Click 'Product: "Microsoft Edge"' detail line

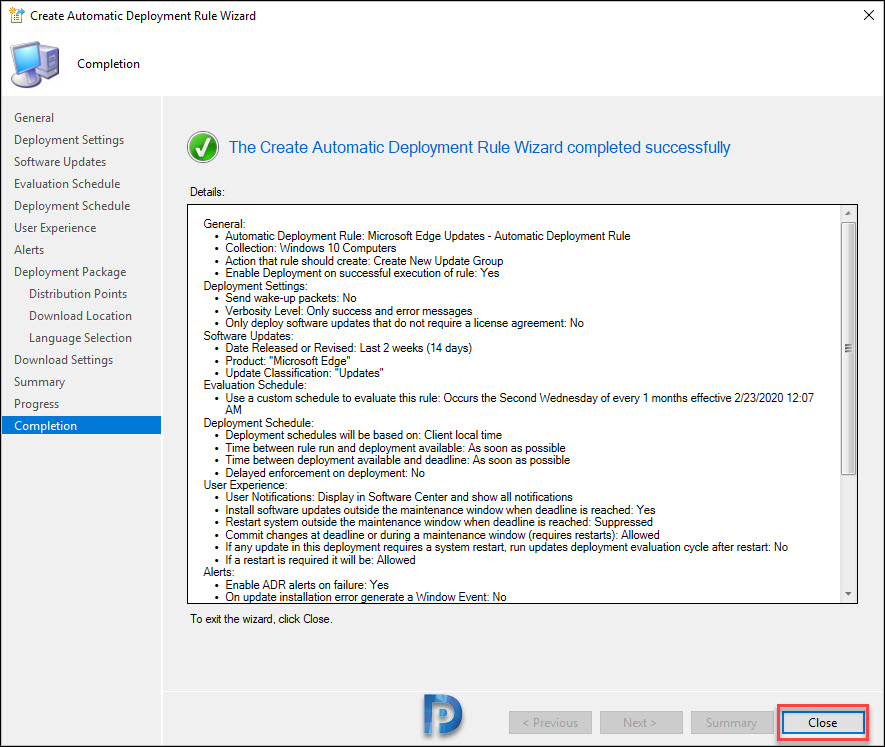(x=288, y=361)
